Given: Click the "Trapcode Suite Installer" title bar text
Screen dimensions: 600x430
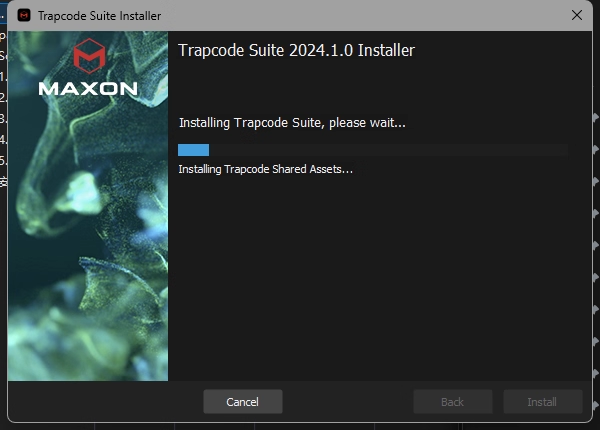Looking at the screenshot, I should (99, 16).
